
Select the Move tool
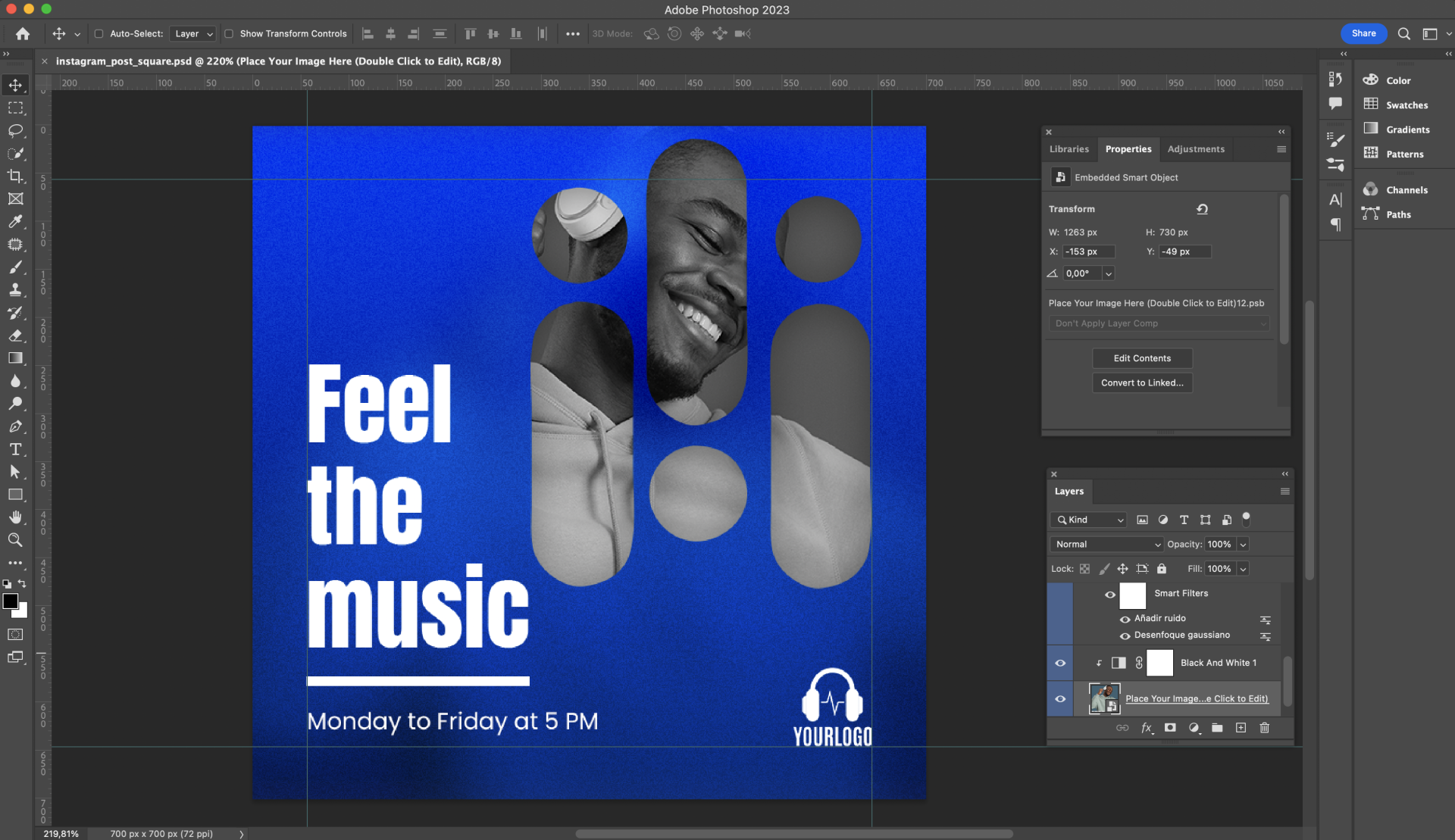(15, 84)
